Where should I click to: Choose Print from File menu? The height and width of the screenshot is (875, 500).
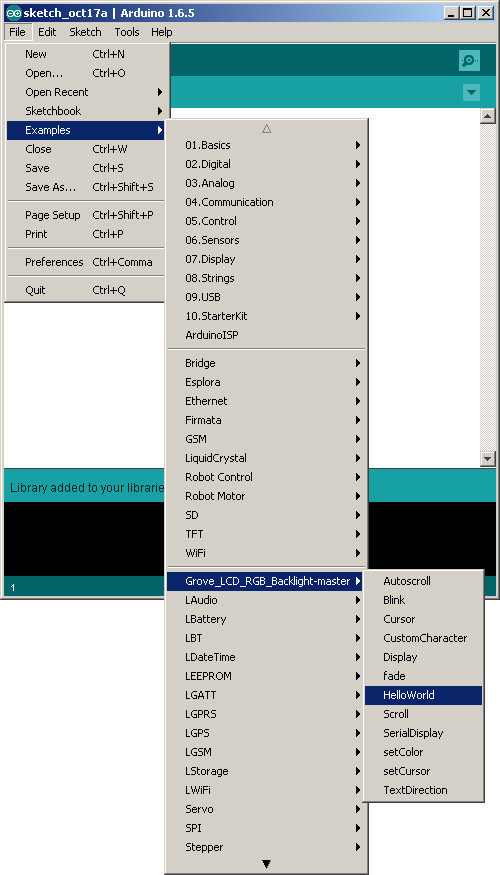click(x=85, y=234)
